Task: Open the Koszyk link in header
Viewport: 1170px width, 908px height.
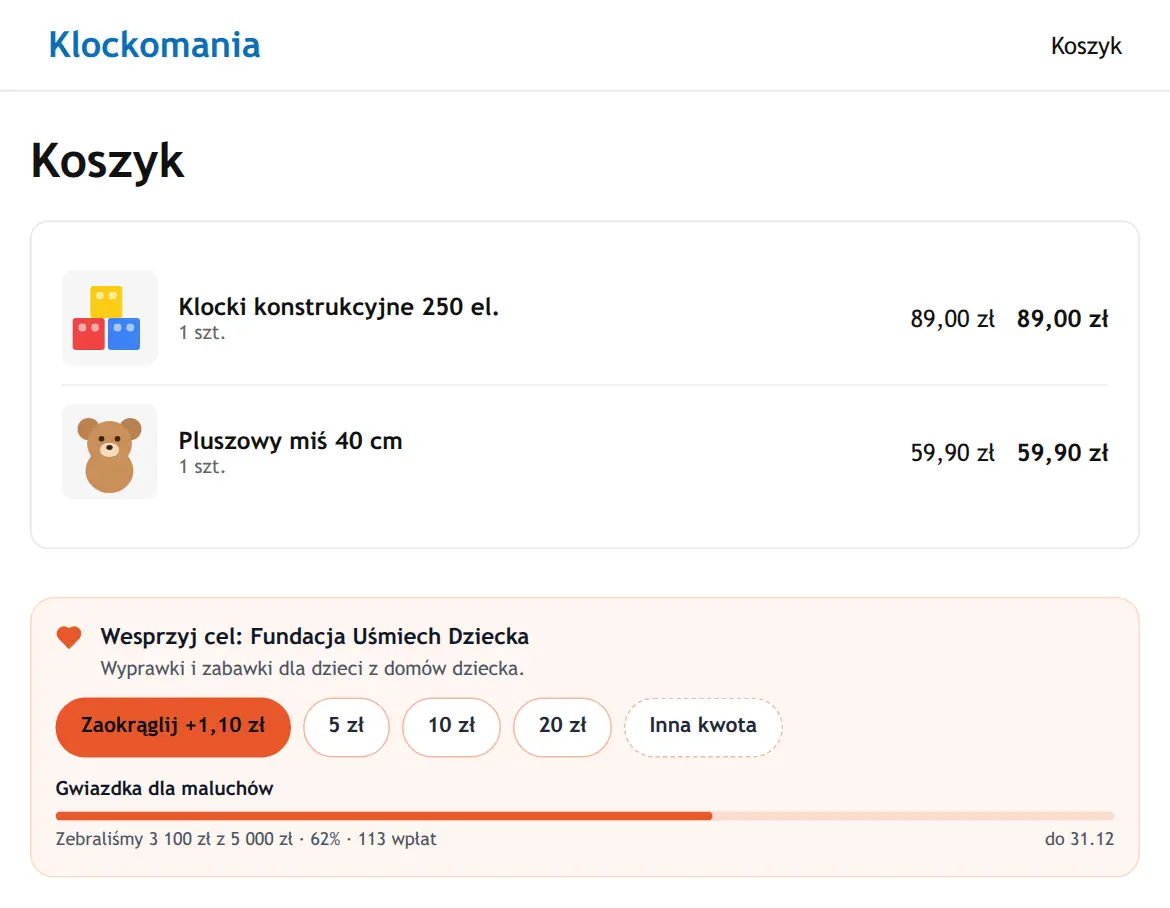Action: [1086, 46]
